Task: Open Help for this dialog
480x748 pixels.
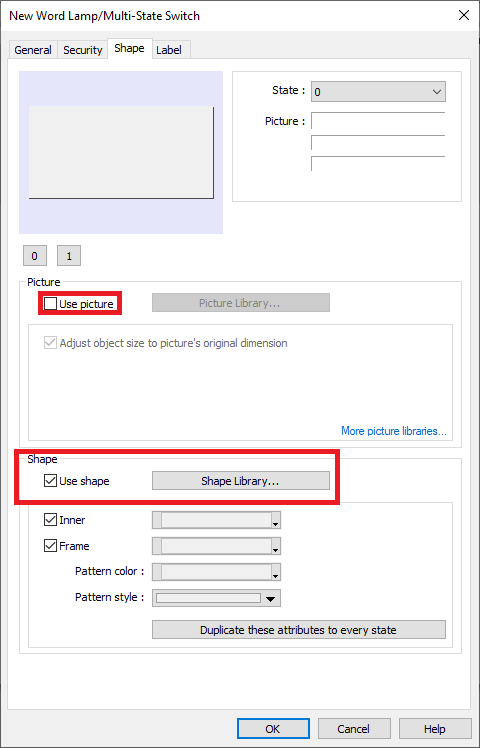Action: pos(435,729)
